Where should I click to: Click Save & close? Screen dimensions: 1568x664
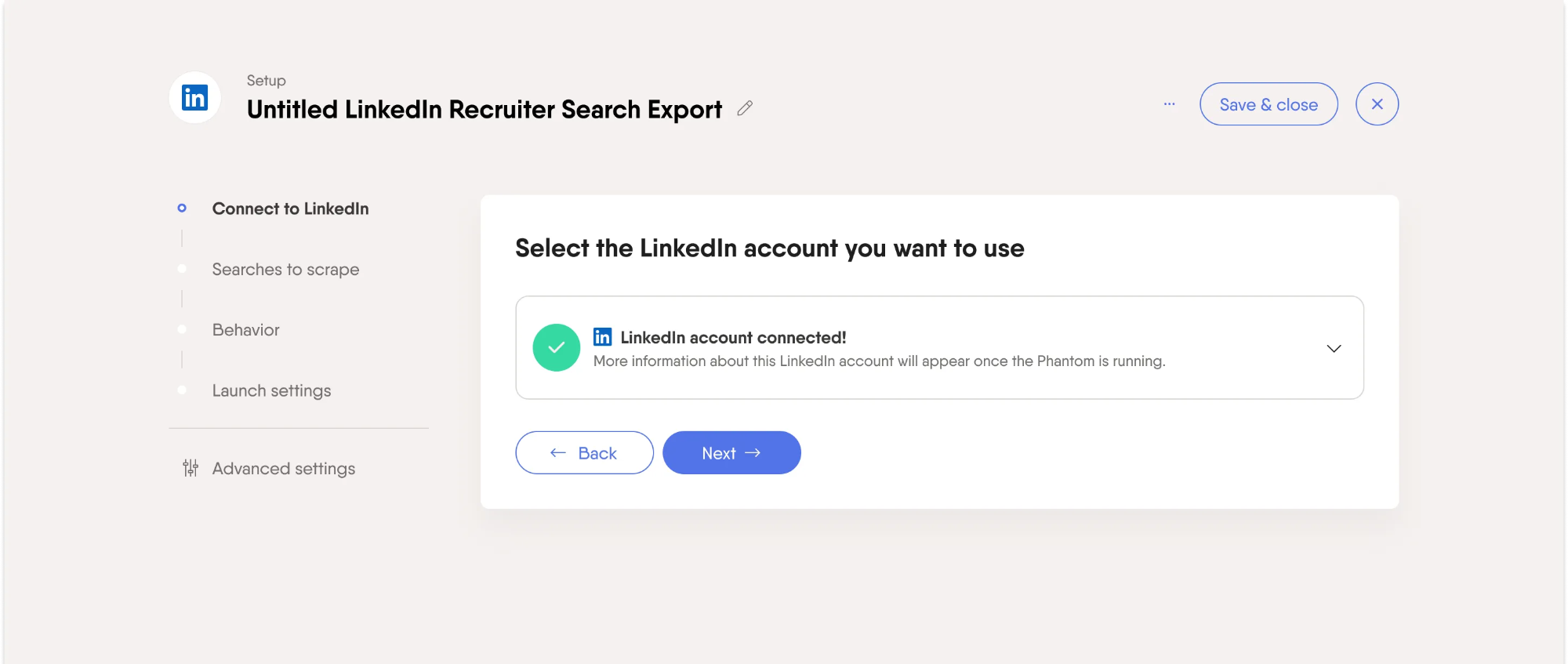(x=1269, y=104)
